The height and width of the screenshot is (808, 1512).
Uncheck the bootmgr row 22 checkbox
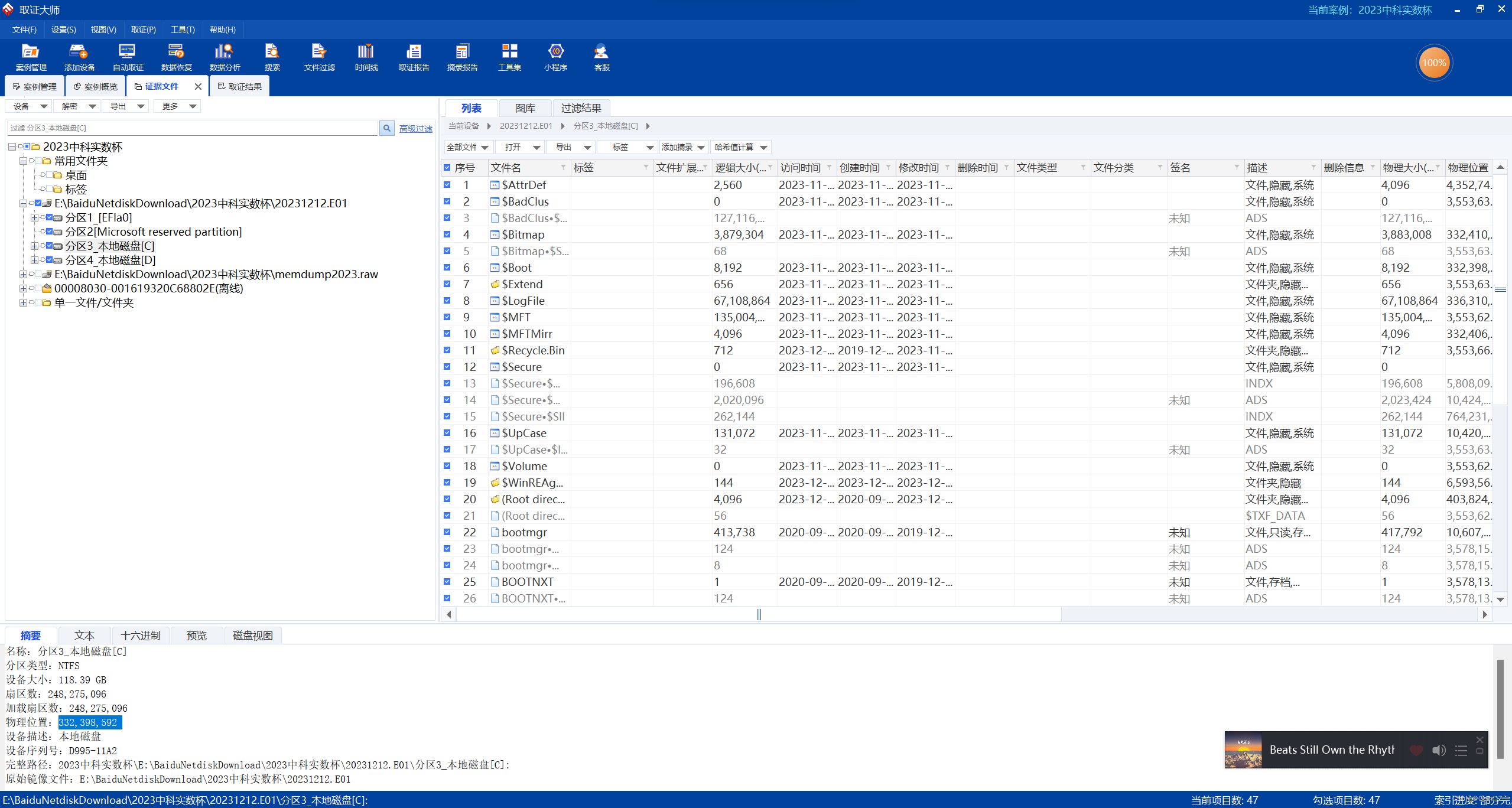(447, 532)
